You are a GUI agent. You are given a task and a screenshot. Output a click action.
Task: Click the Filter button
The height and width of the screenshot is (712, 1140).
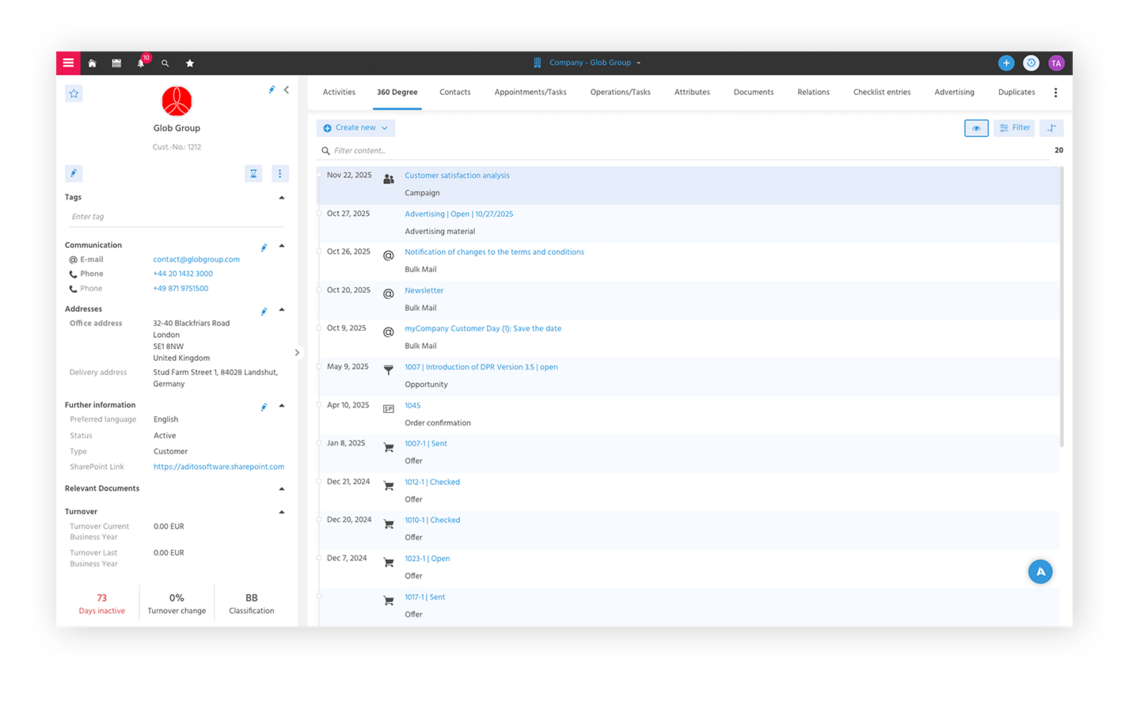(x=1014, y=127)
